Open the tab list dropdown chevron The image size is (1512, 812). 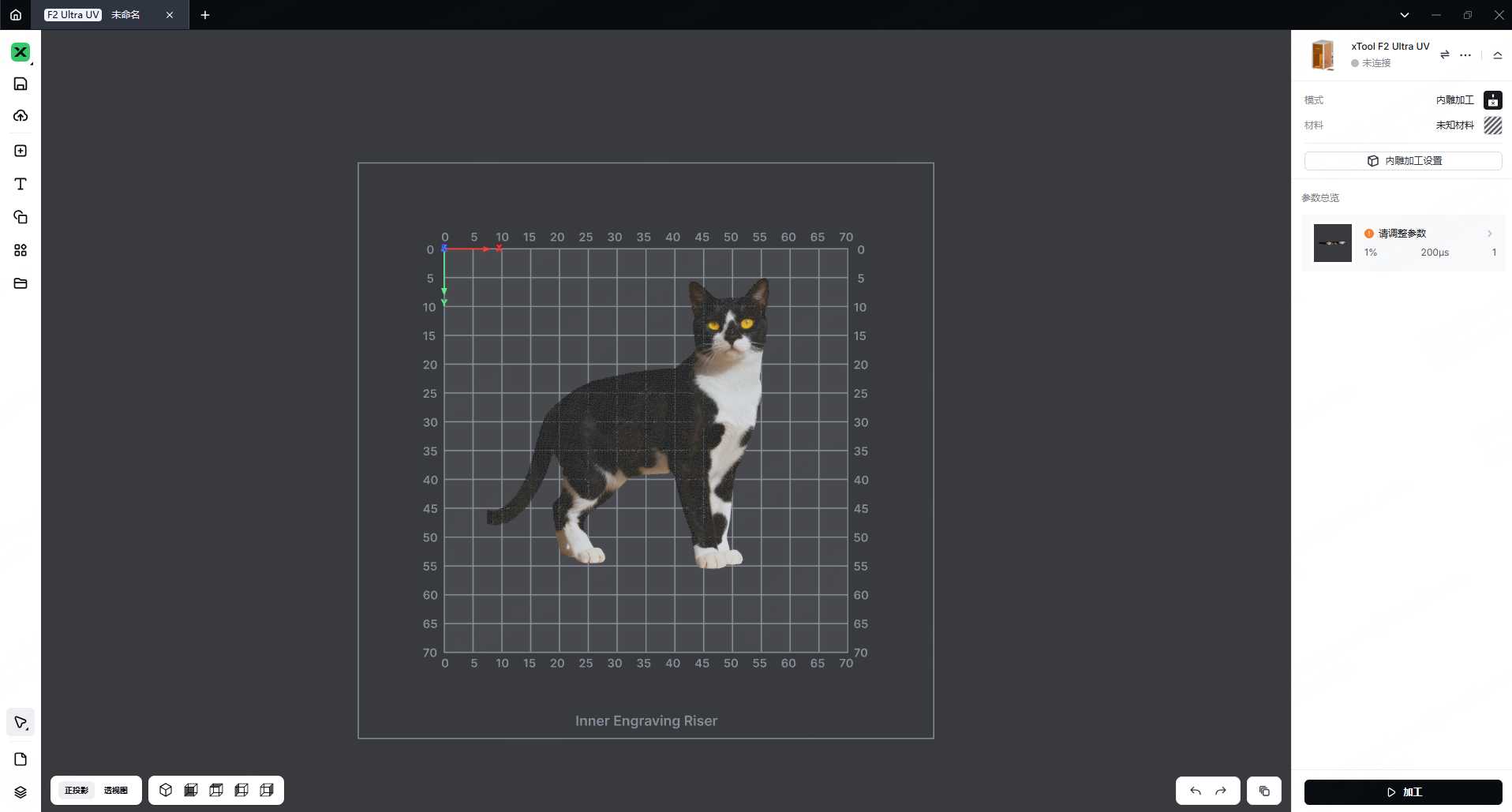pos(1404,15)
